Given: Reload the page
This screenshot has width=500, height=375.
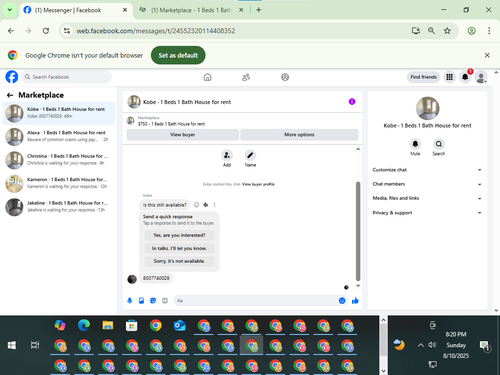Looking at the screenshot, I should [46, 31].
